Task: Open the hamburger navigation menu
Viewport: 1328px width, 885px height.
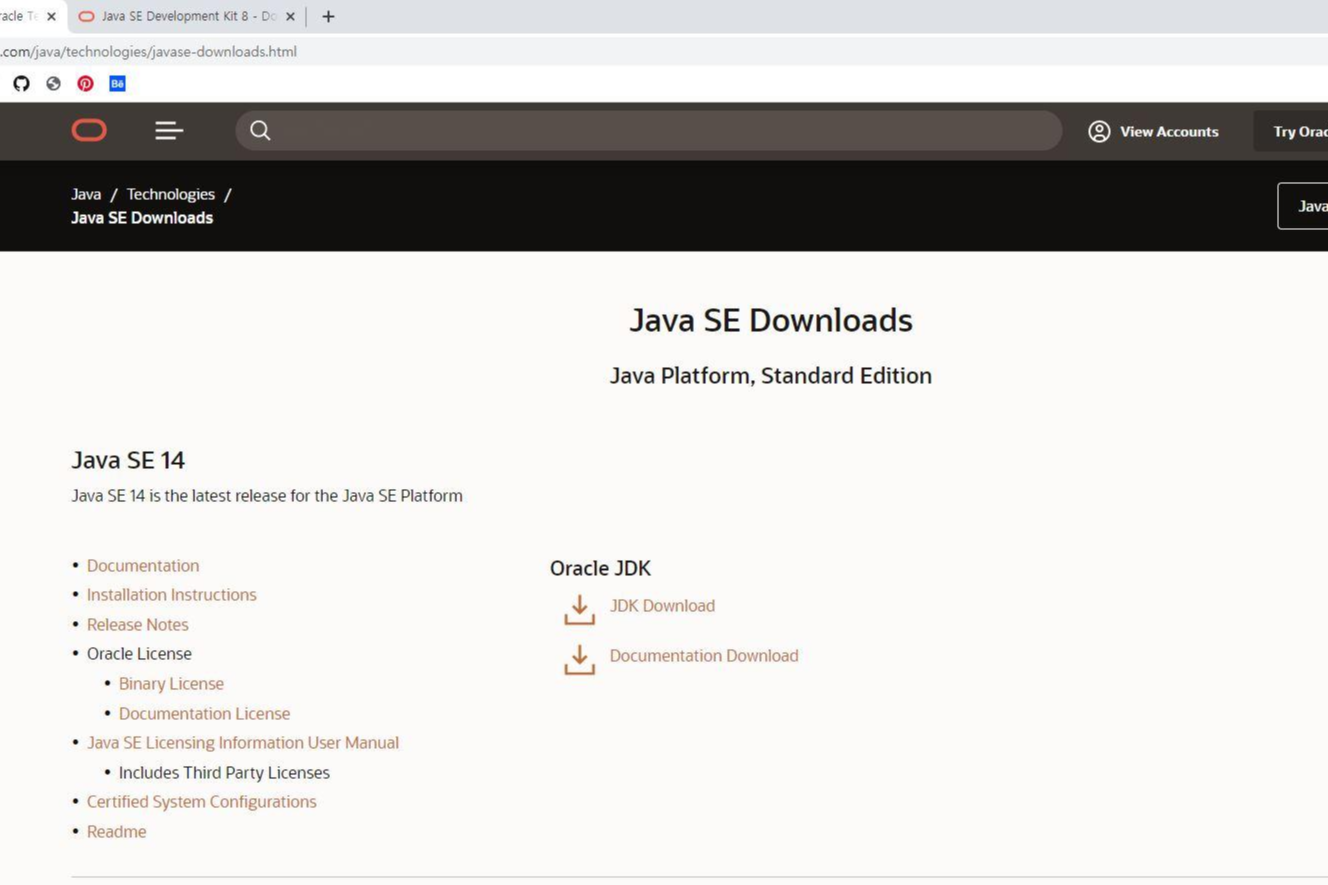Action: click(x=169, y=131)
